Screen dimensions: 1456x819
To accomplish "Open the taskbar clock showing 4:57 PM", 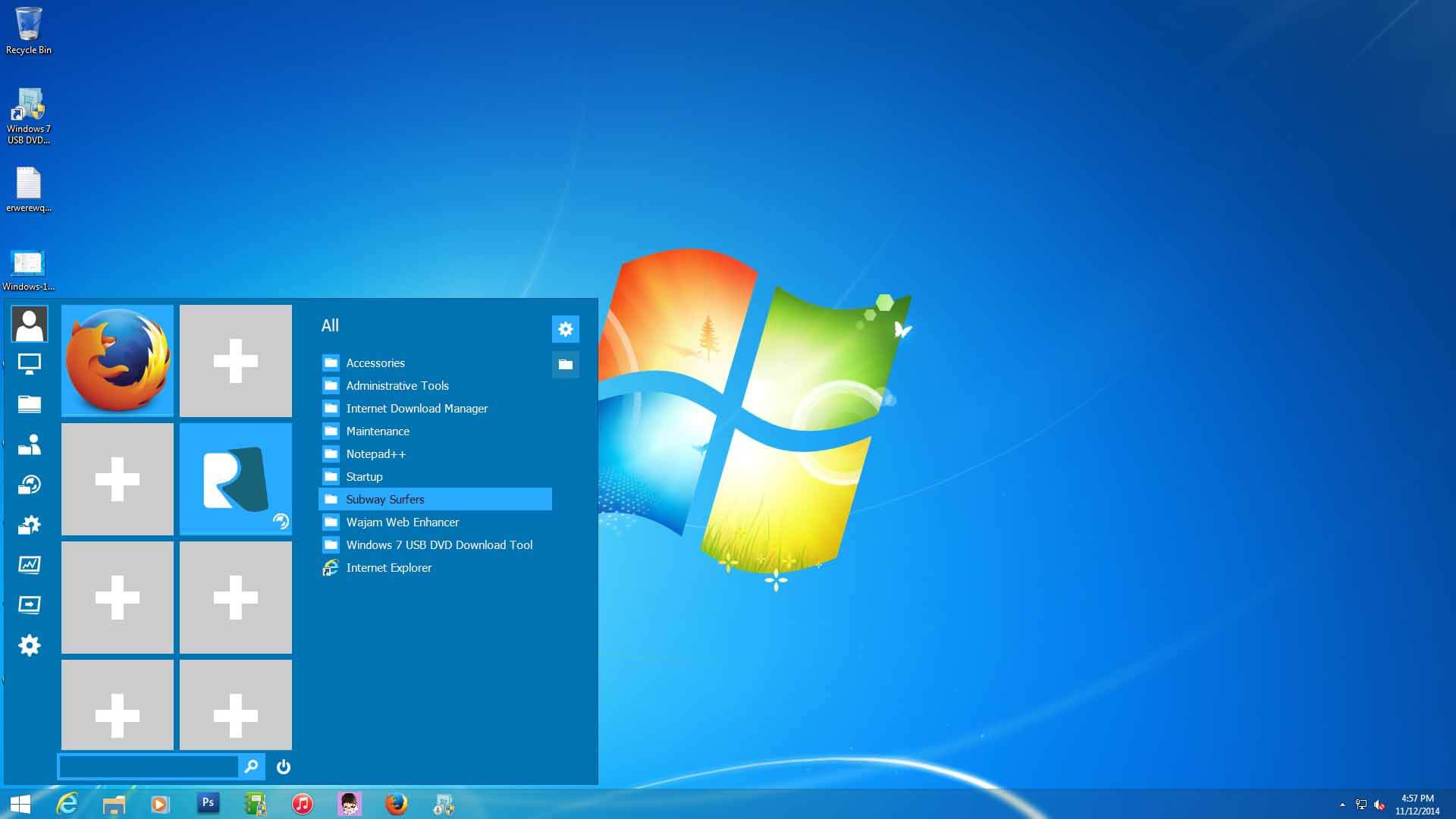I will pos(1417,805).
